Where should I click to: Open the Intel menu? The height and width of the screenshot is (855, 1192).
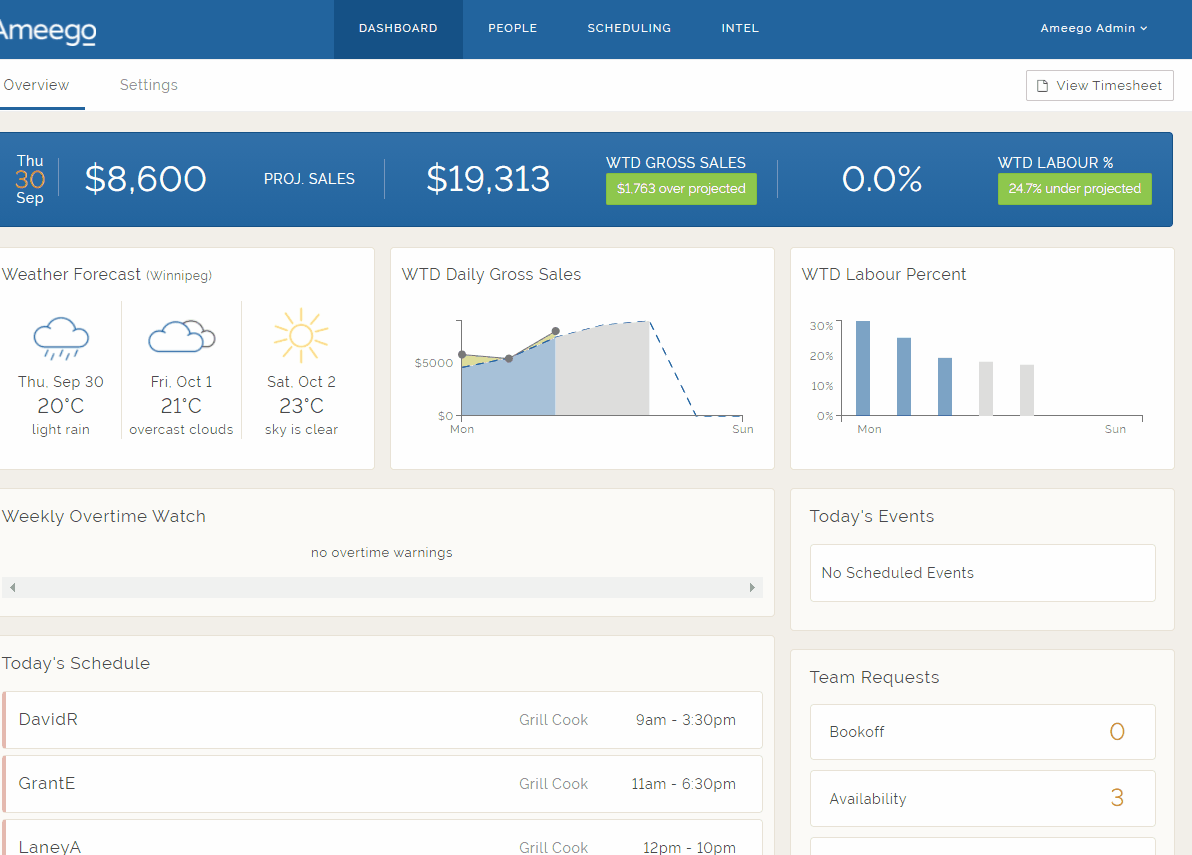click(x=740, y=29)
